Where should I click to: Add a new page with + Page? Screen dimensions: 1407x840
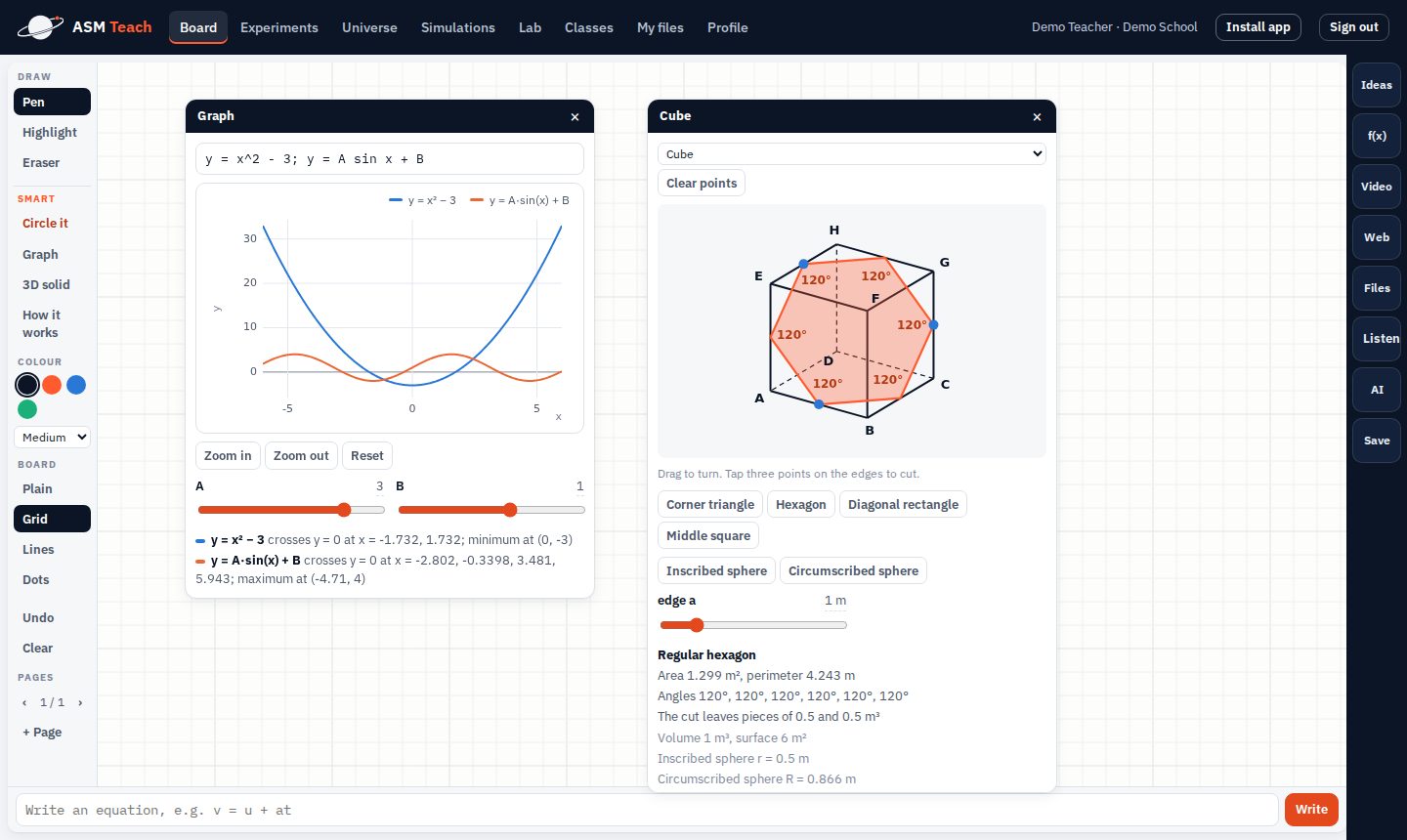coord(52,732)
